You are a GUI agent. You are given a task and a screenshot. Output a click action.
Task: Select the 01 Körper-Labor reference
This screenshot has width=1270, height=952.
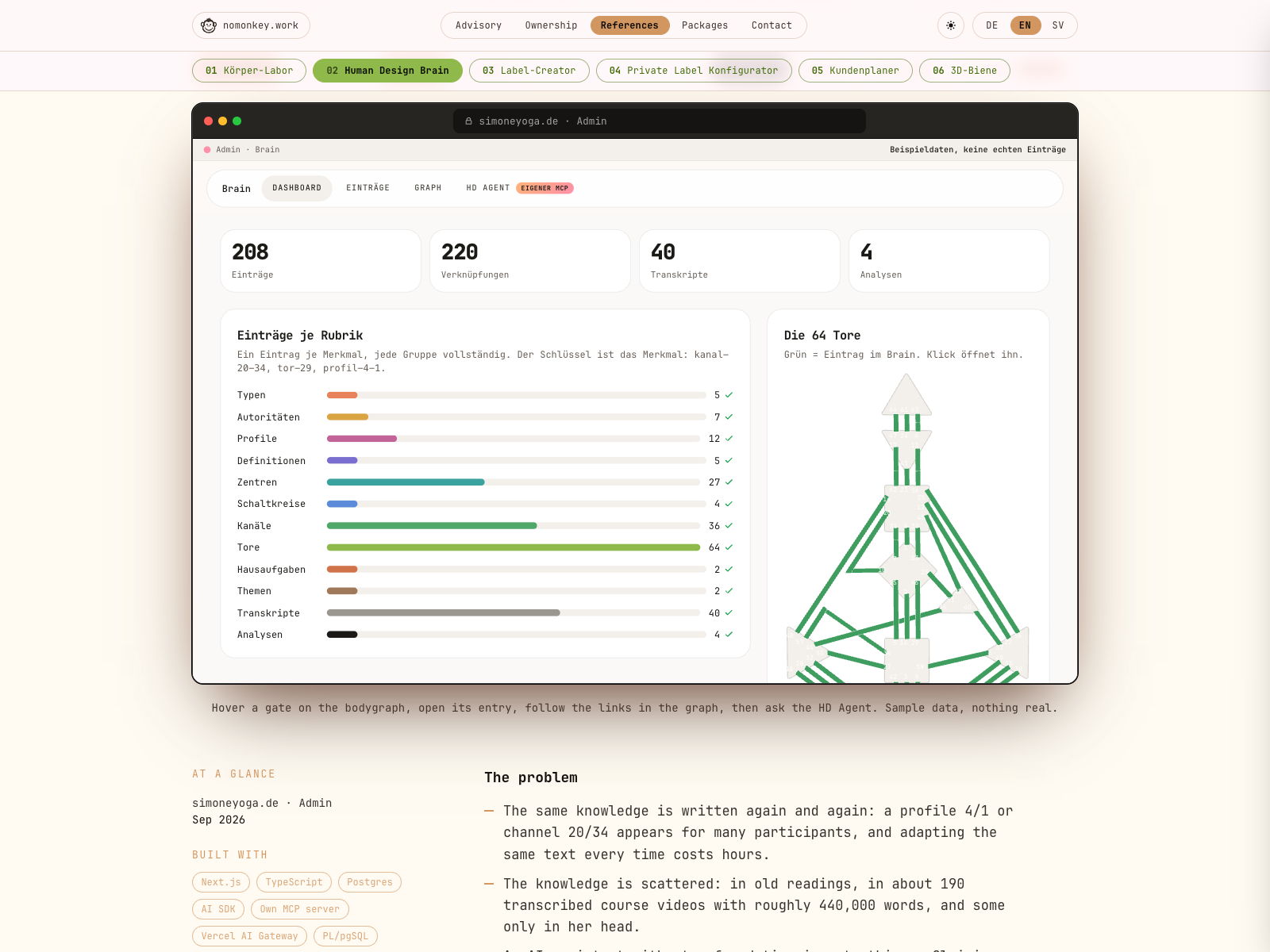tap(249, 71)
